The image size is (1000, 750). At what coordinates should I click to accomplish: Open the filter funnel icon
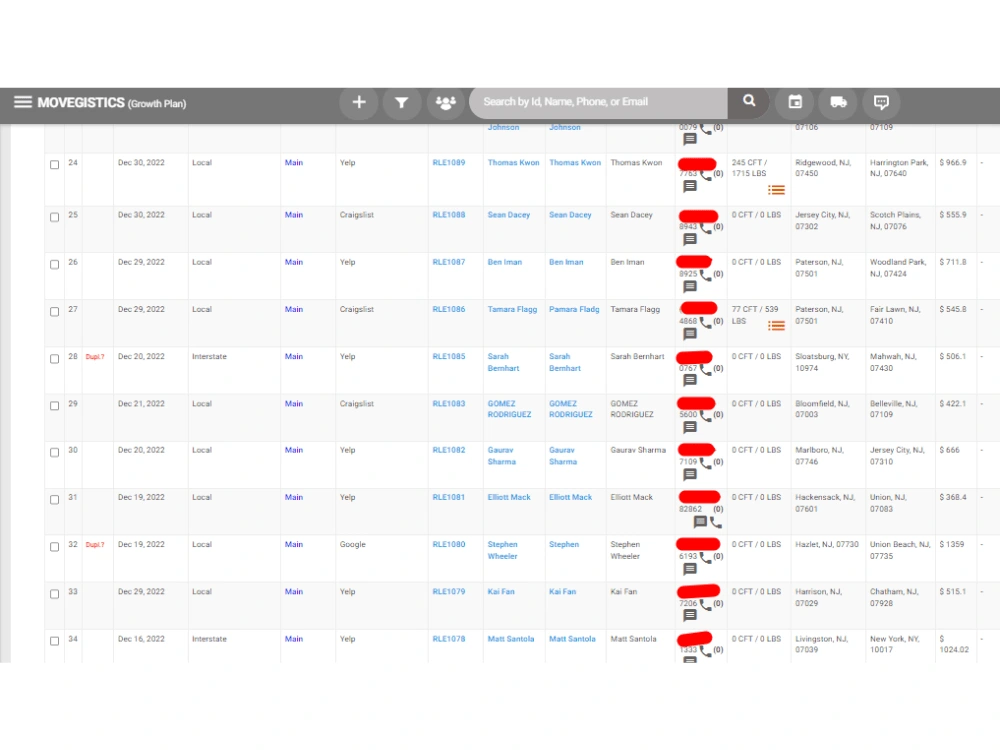[402, 102]
